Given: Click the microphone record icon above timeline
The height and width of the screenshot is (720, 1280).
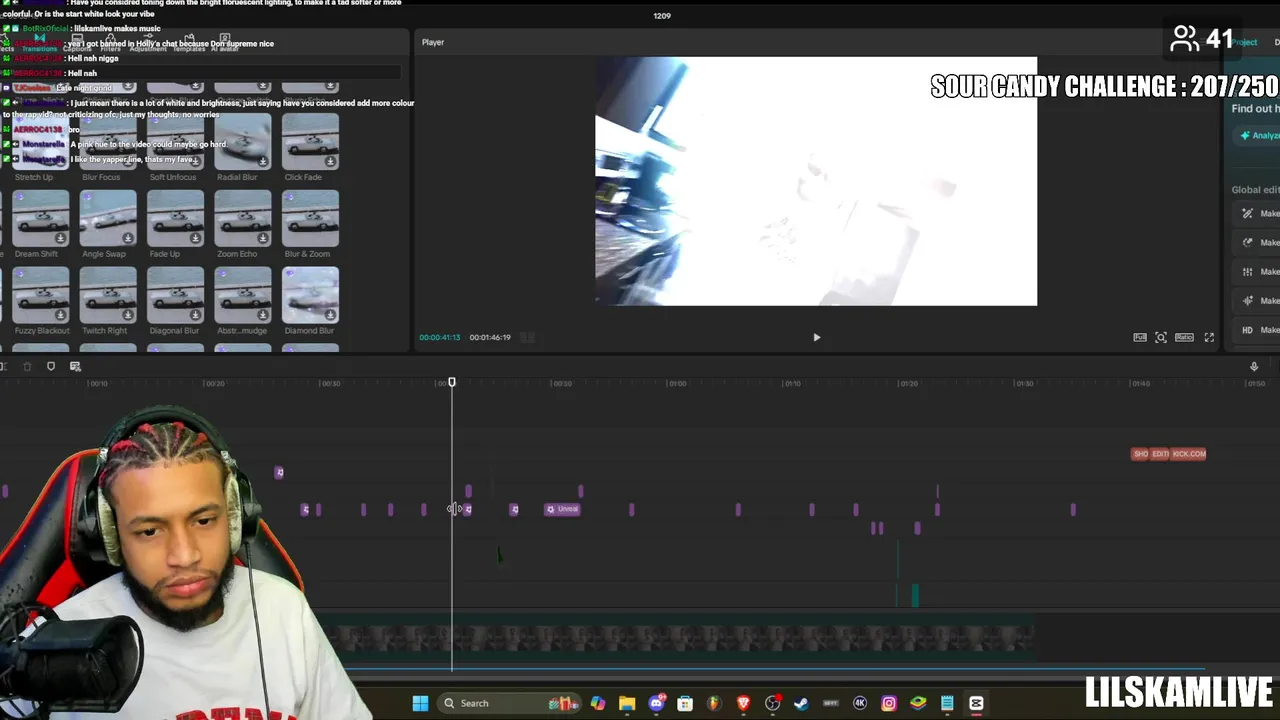Looking at the screenshot, I should pos(1254,367).
